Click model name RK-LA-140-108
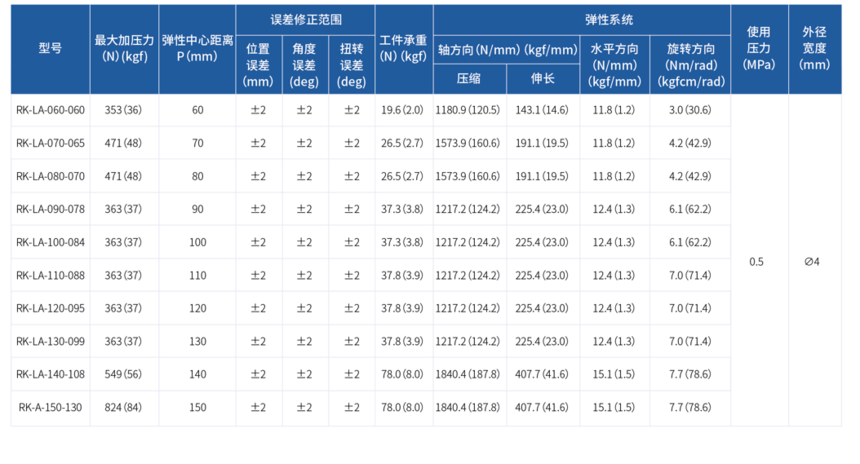Viewport: 860px width, 464px height. [x=50, y=374]
